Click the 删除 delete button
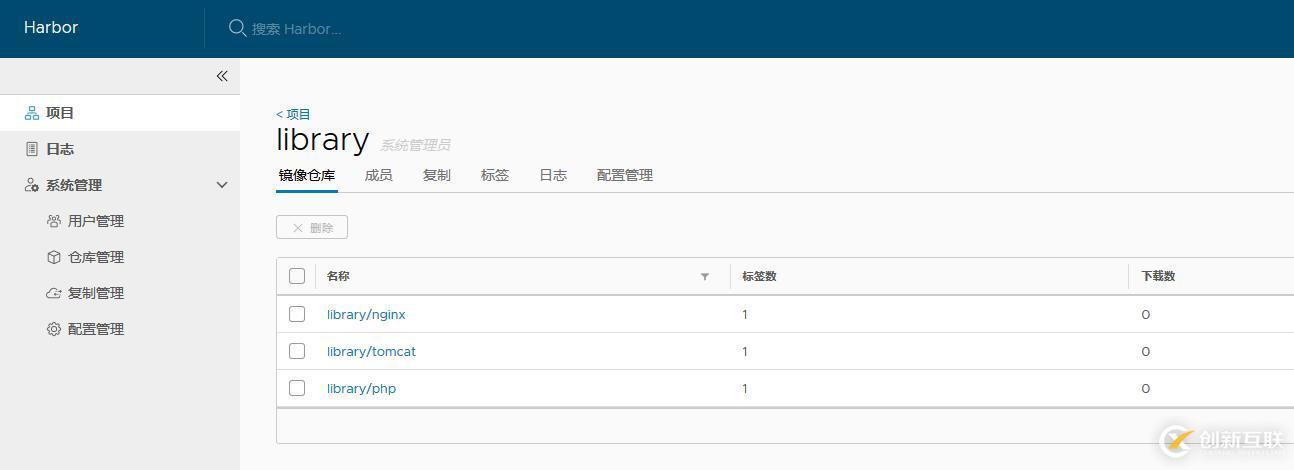This screenshot has height=470, width=1294. 312,228
